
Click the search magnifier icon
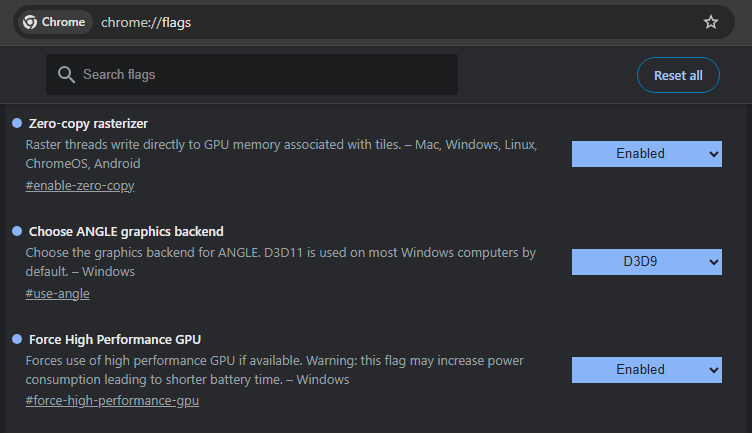tap(67, 75)
